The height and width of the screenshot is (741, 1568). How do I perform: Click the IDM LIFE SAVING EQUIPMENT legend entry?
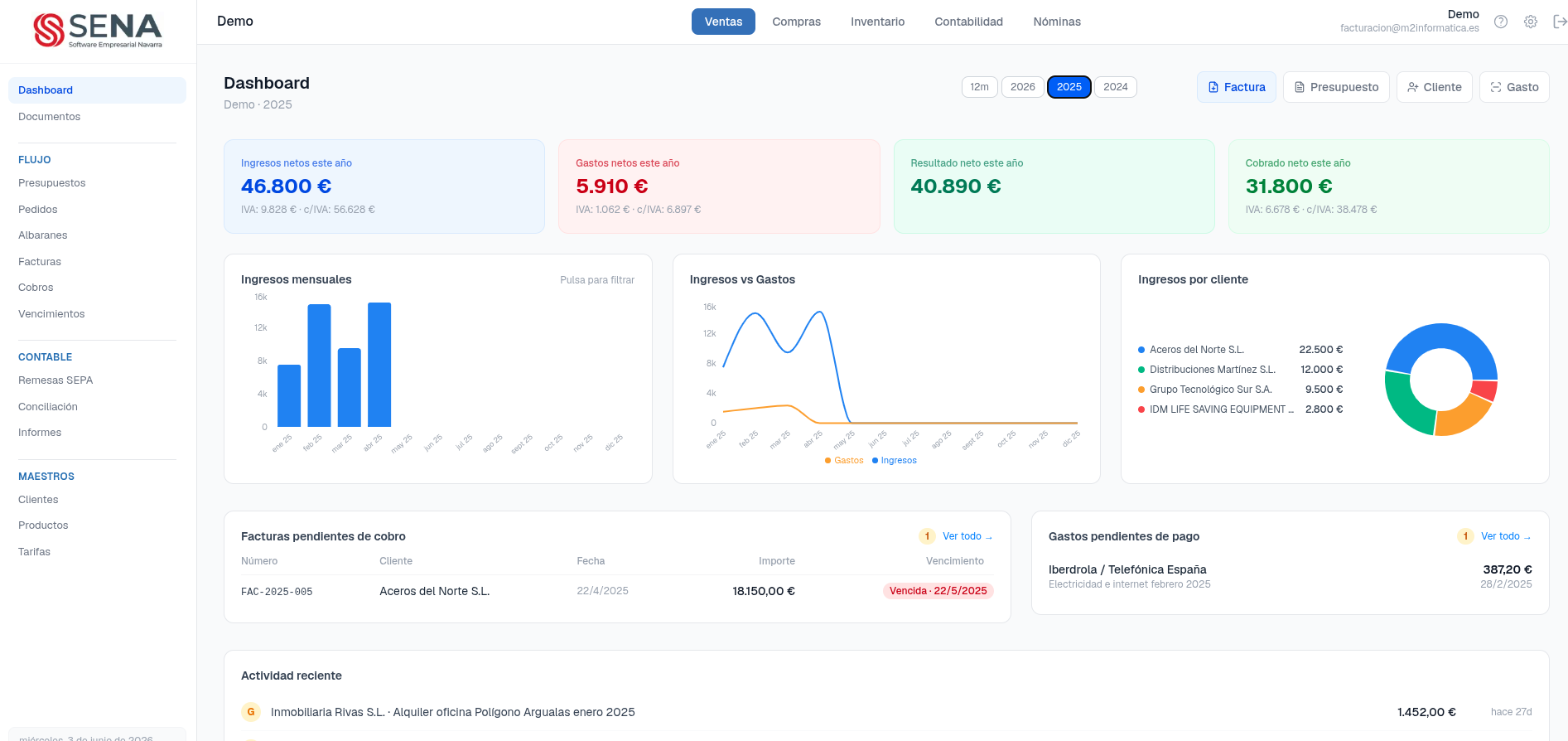click(1240, 409)
